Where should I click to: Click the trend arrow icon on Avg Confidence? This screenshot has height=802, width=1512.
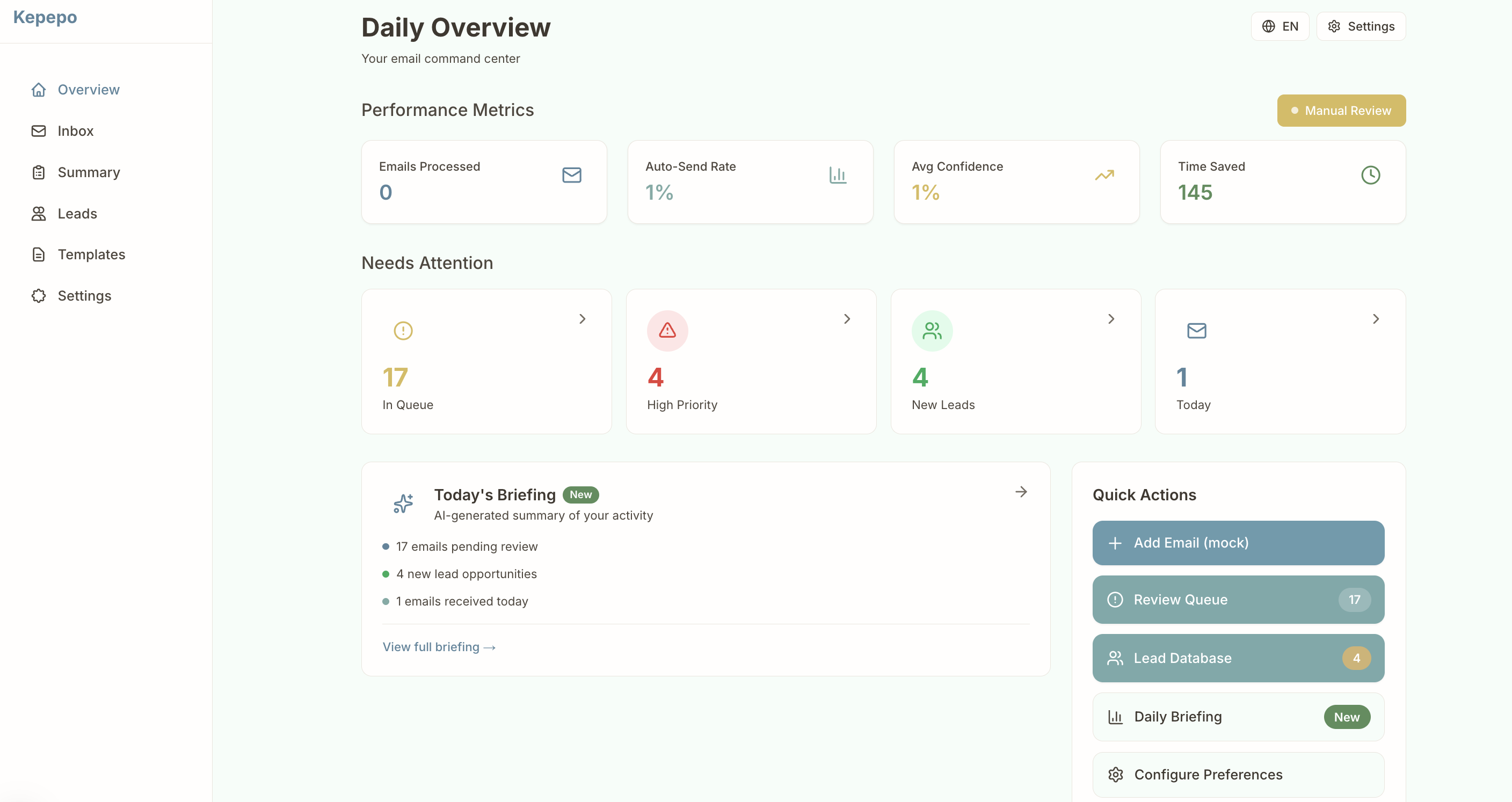1104,174
